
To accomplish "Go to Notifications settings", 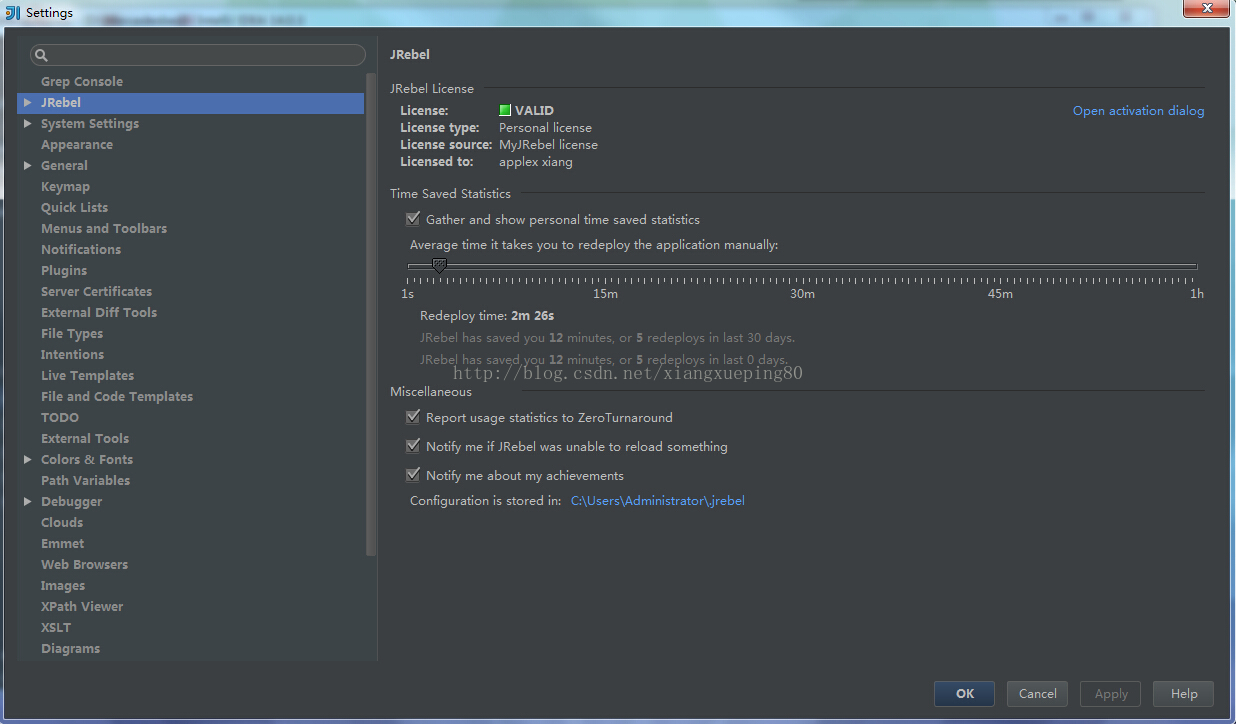I will [81, 250].
